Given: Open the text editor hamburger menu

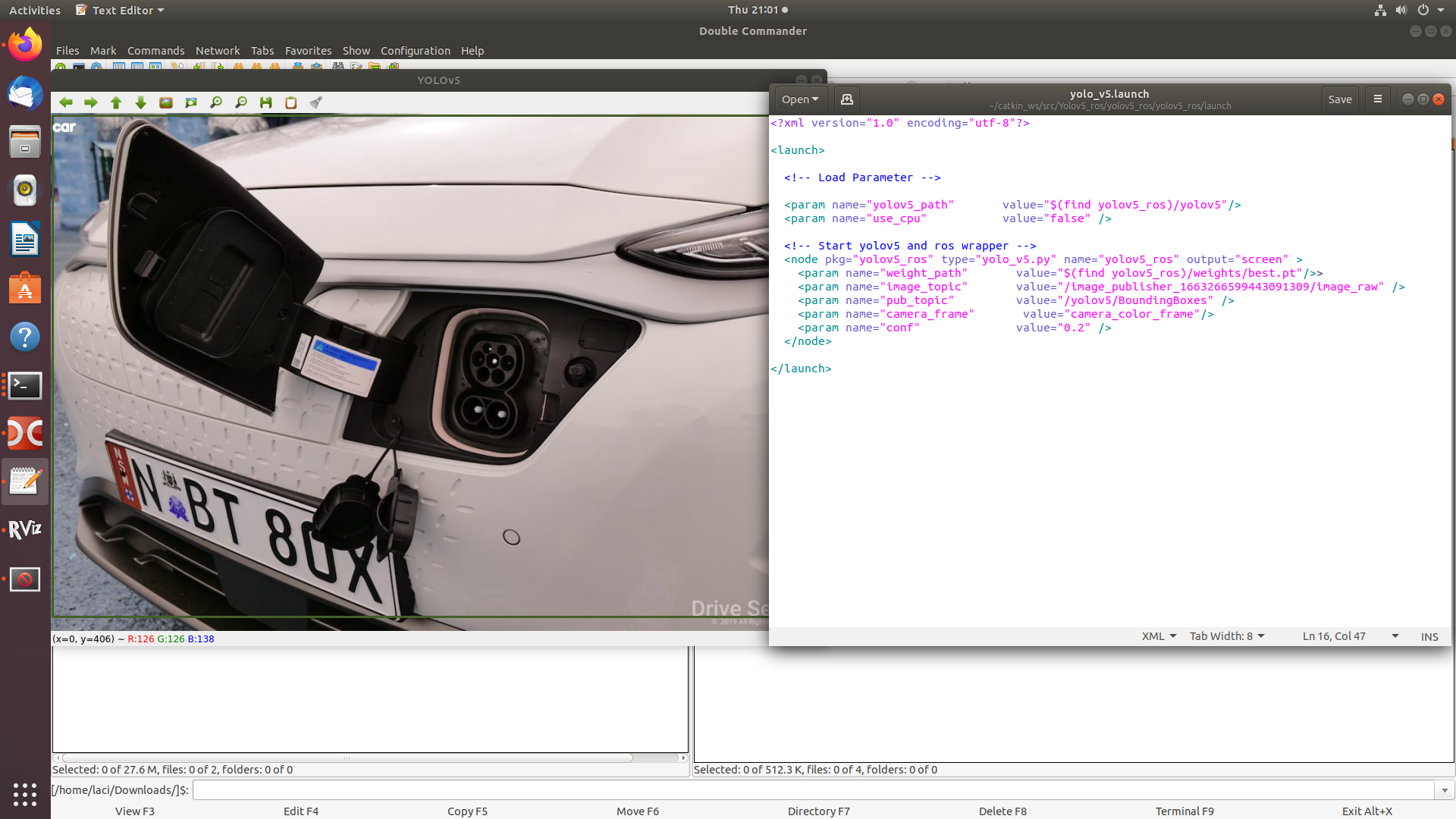Looking at the screenshot, I should (x=1377, y=99).
